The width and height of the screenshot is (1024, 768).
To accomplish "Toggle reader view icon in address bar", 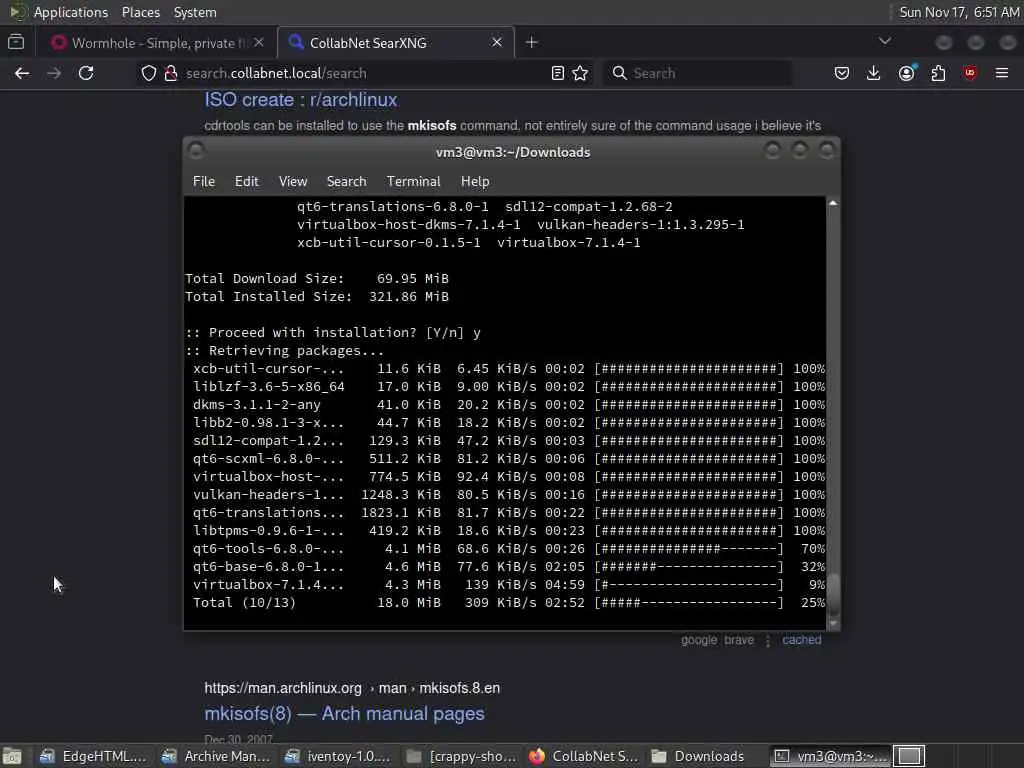I will click(557, 73).
